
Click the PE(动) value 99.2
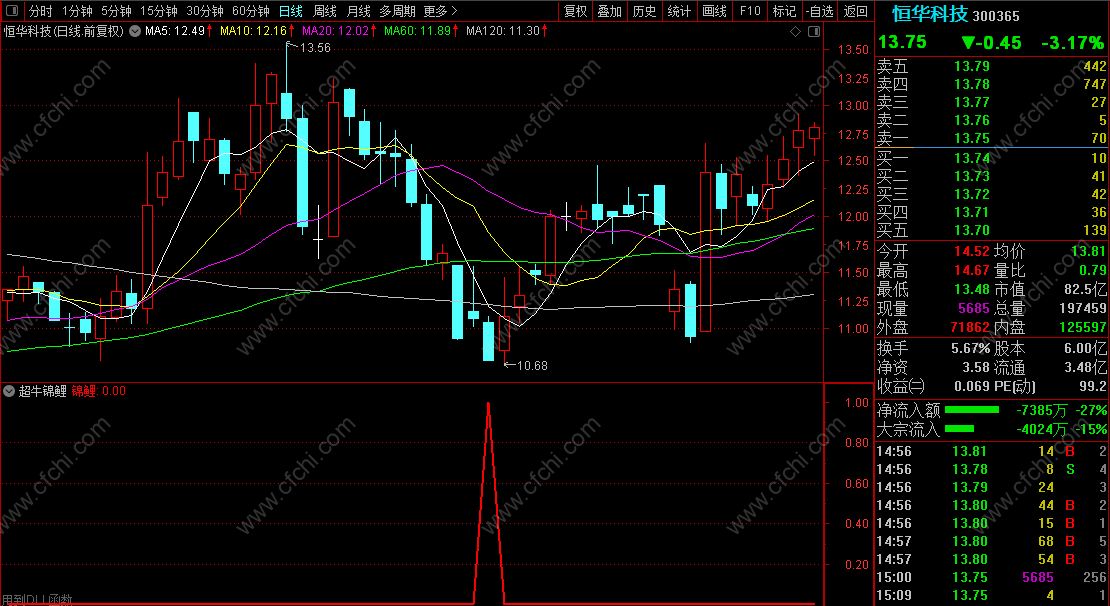(x=1094, y=387)
